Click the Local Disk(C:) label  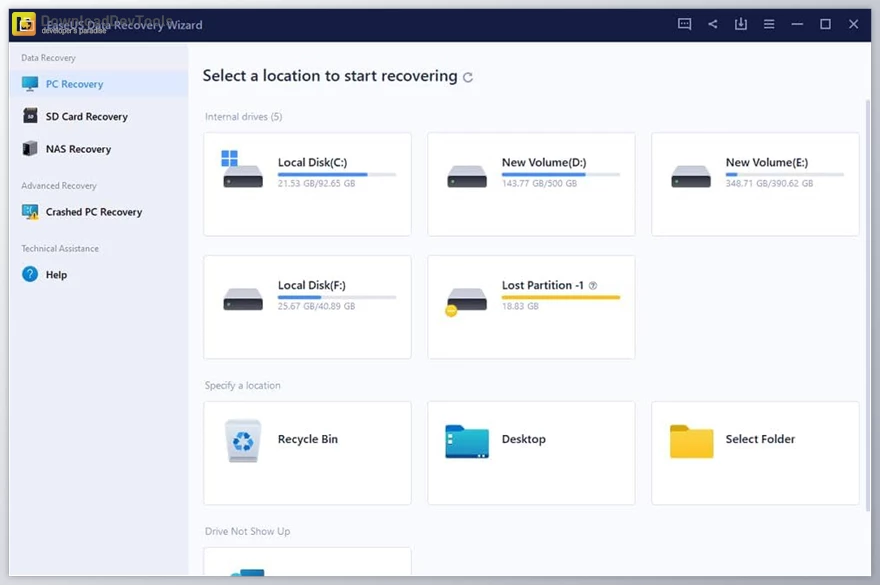(x=313, y=162)
